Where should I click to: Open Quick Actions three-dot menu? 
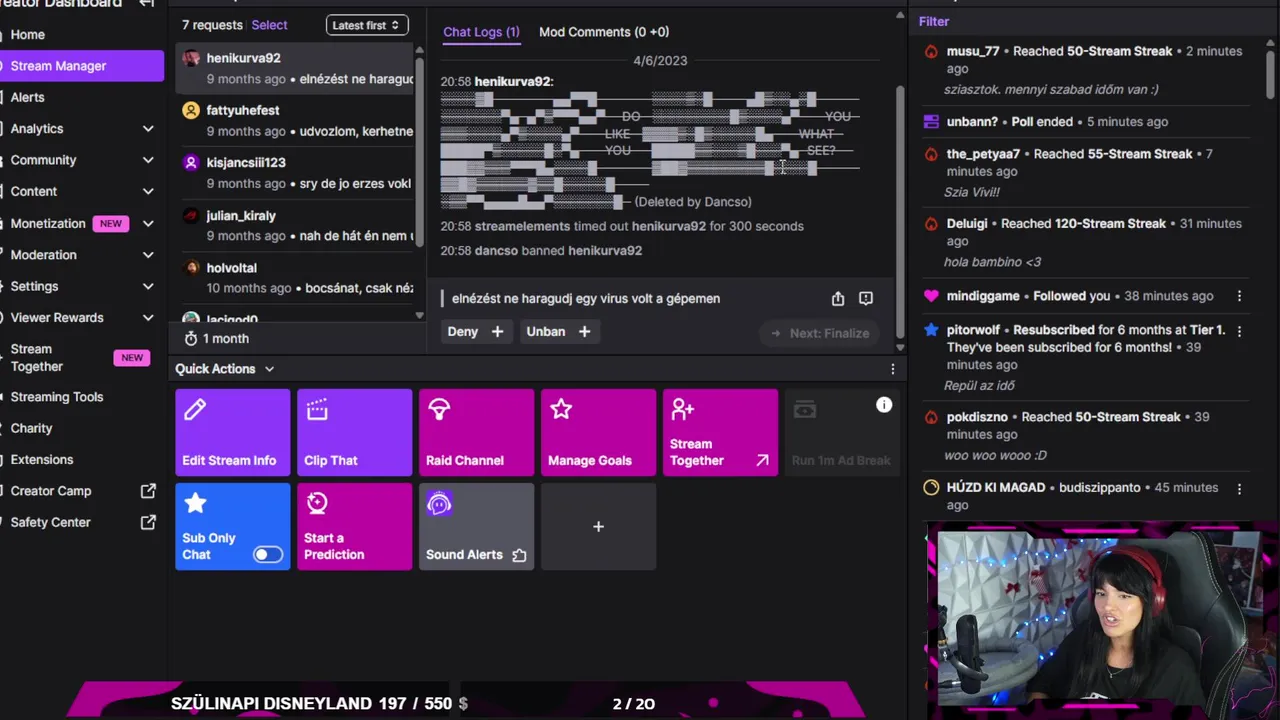[893, 369]
